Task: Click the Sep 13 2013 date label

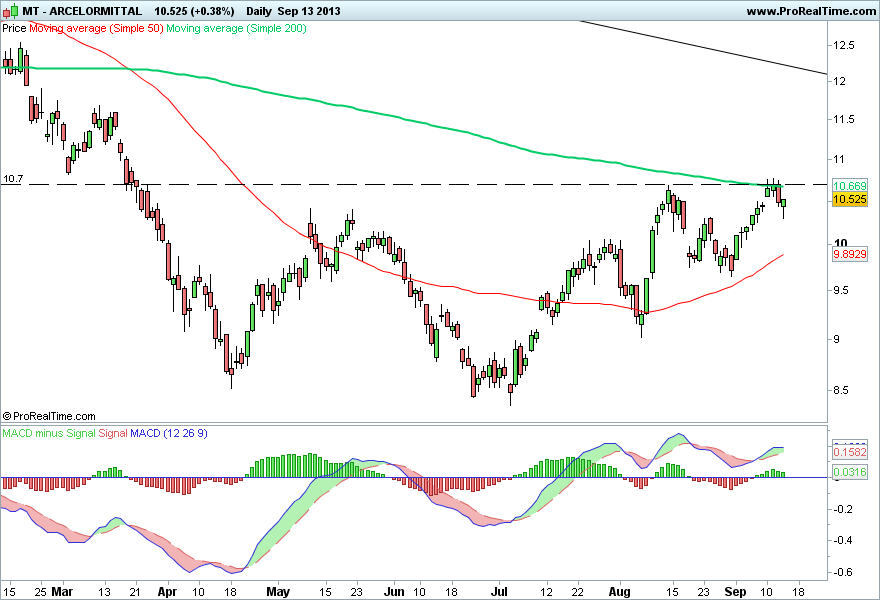Action: [309, 11]
